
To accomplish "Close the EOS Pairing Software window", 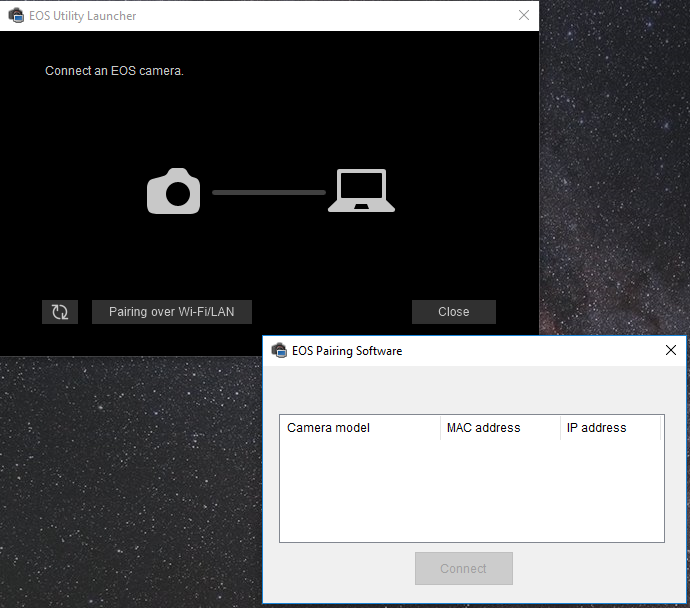I will [671, 351].
